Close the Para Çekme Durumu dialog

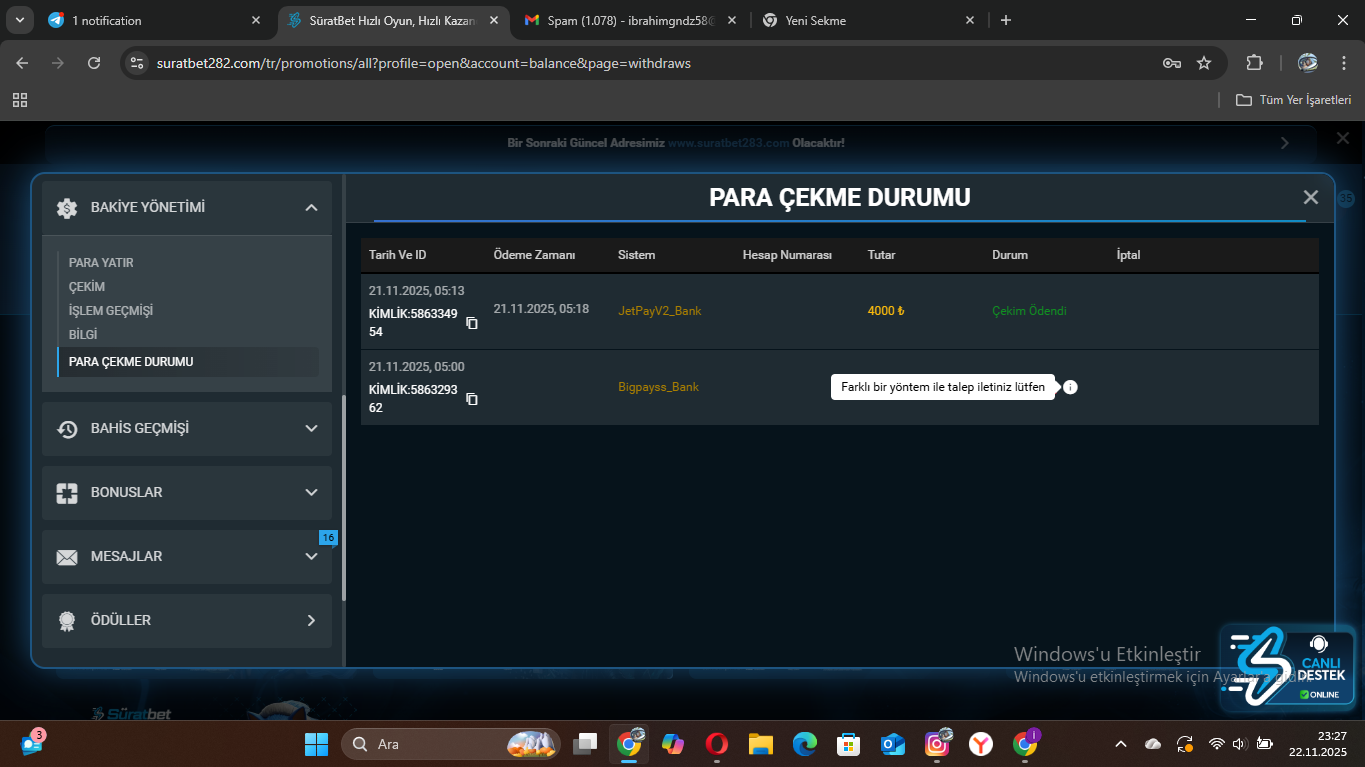click(x=1310, y=197)
